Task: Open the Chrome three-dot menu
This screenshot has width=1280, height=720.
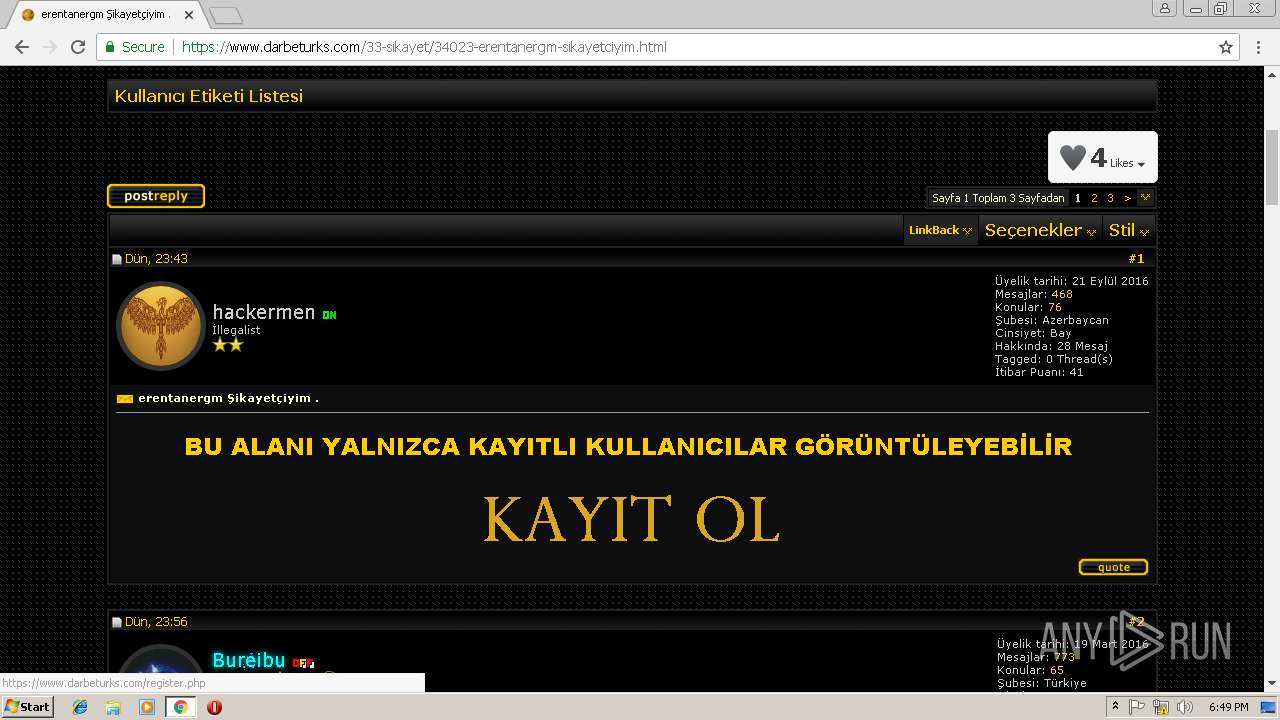Action: click(x=1258, y=47)
